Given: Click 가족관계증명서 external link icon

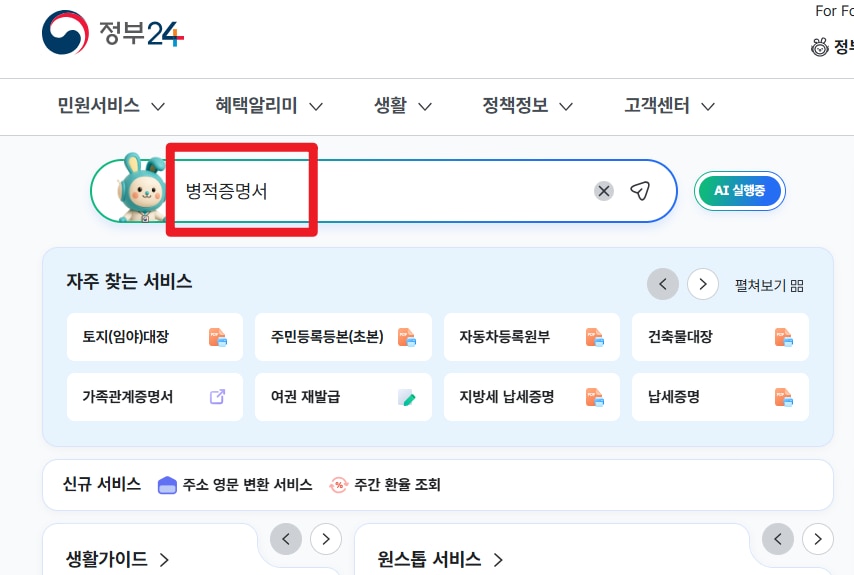Looking at the screenshot, I should point(217,396).
